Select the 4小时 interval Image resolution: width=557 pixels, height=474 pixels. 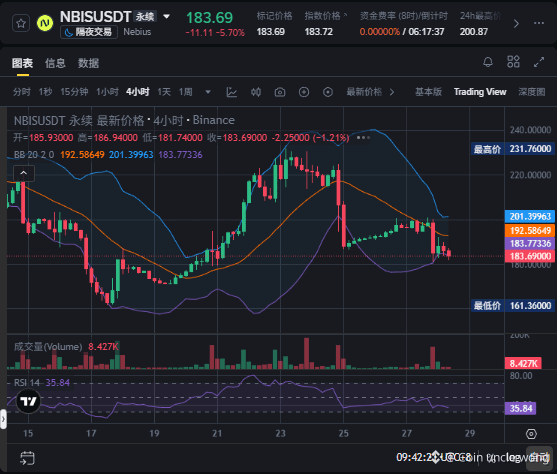pos(138,92)
